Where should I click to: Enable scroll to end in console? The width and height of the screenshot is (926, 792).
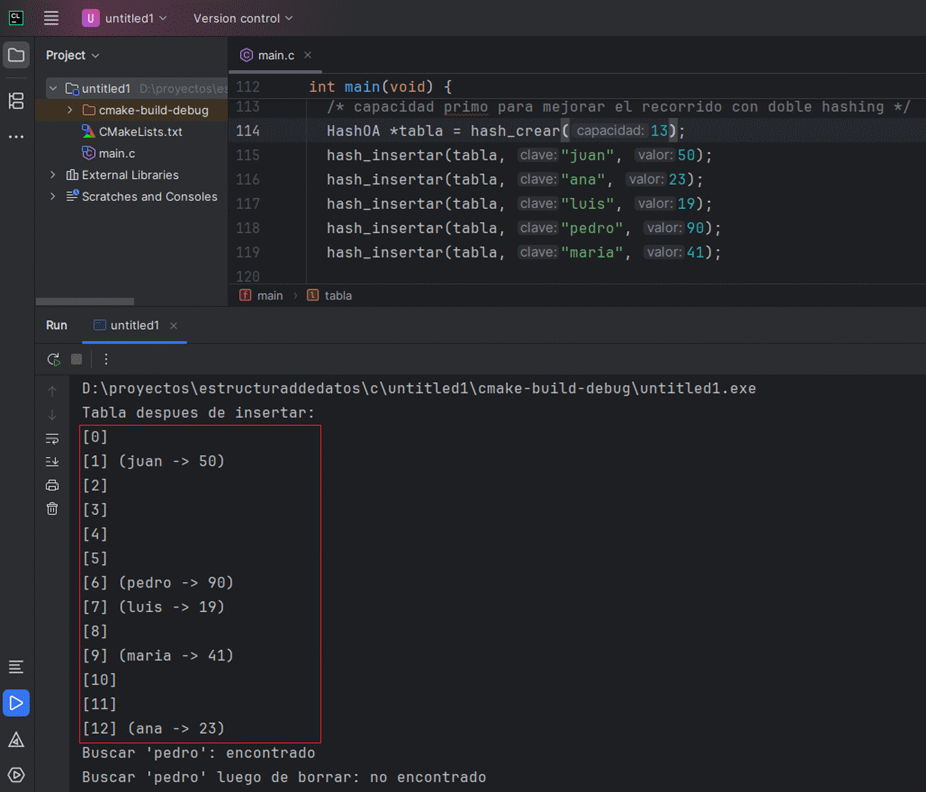52,461
